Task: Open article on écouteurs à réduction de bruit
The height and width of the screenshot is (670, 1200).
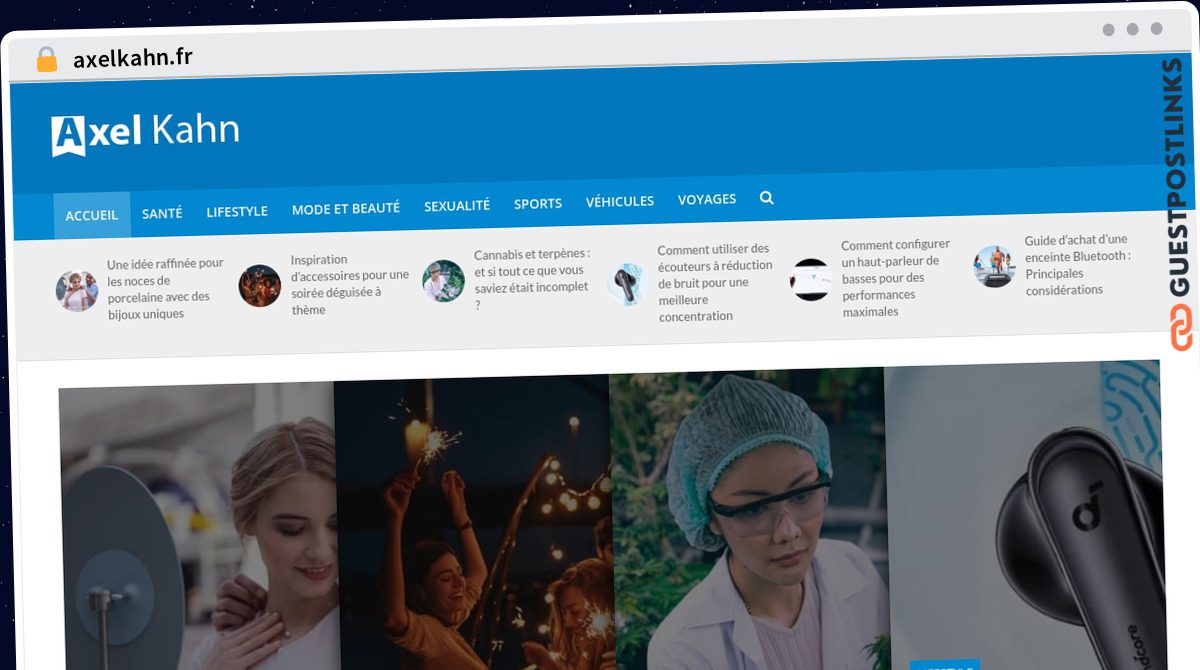Action: click(x=715, y=282)
